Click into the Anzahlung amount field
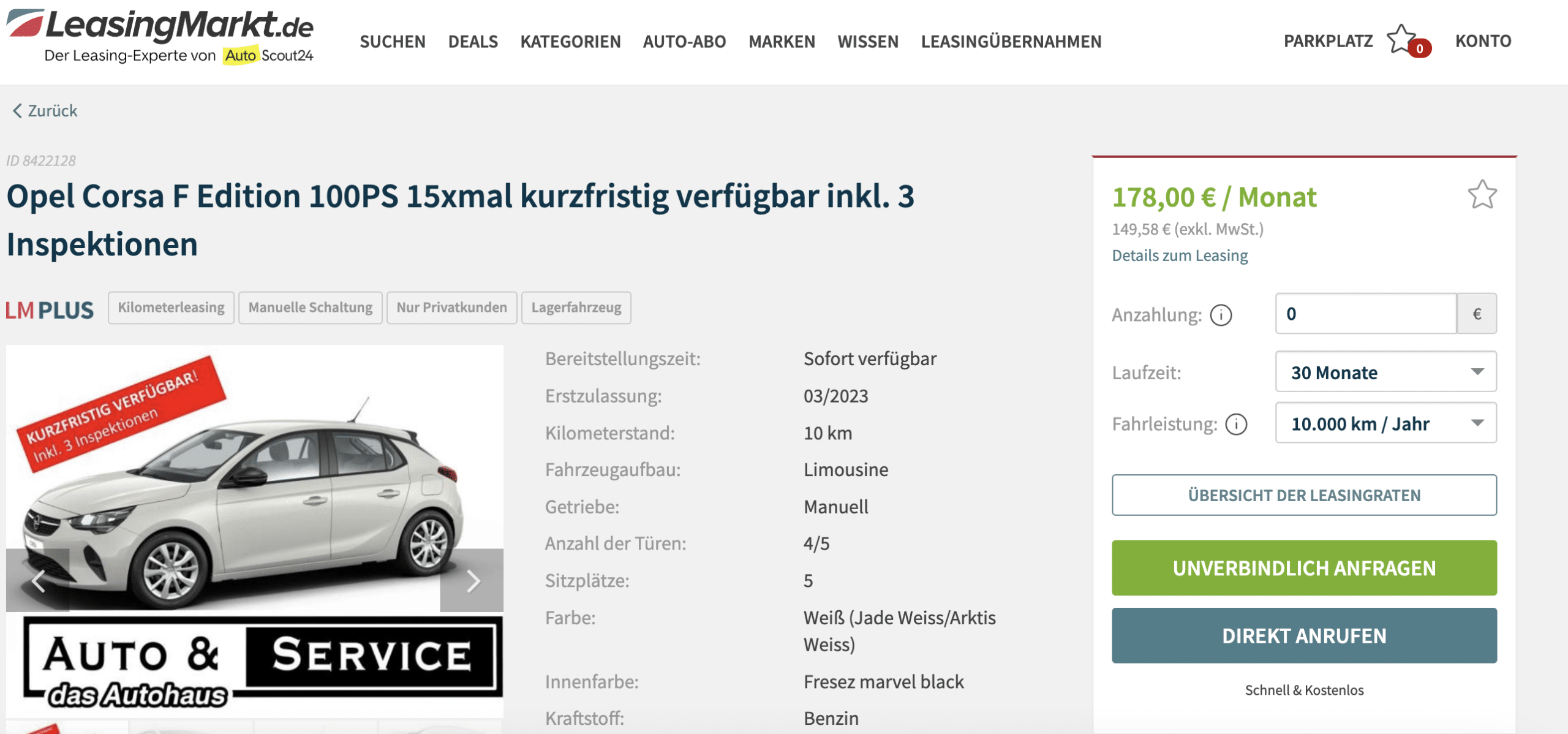The width and height of the screenshot is (1568, 734). (1365, 314)
